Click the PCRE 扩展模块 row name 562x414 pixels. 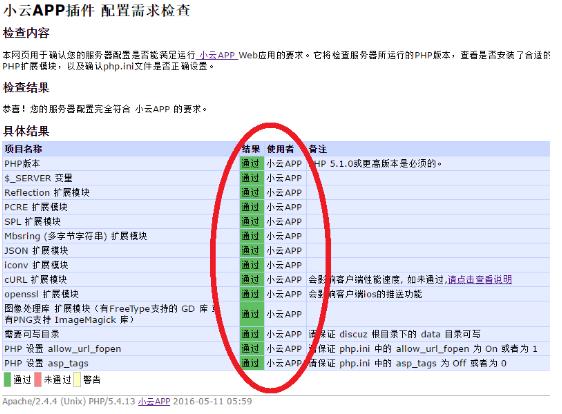click(36, 207)
